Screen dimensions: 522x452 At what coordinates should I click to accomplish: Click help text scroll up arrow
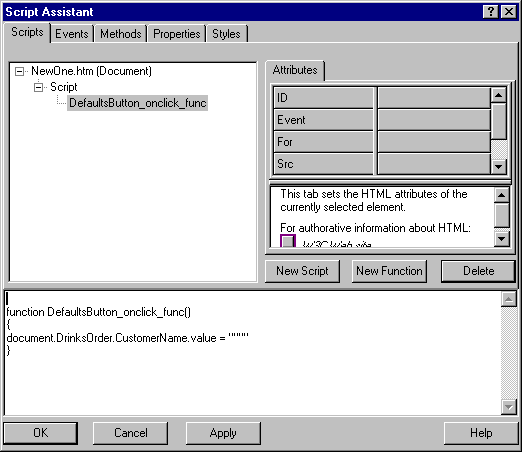502,195
